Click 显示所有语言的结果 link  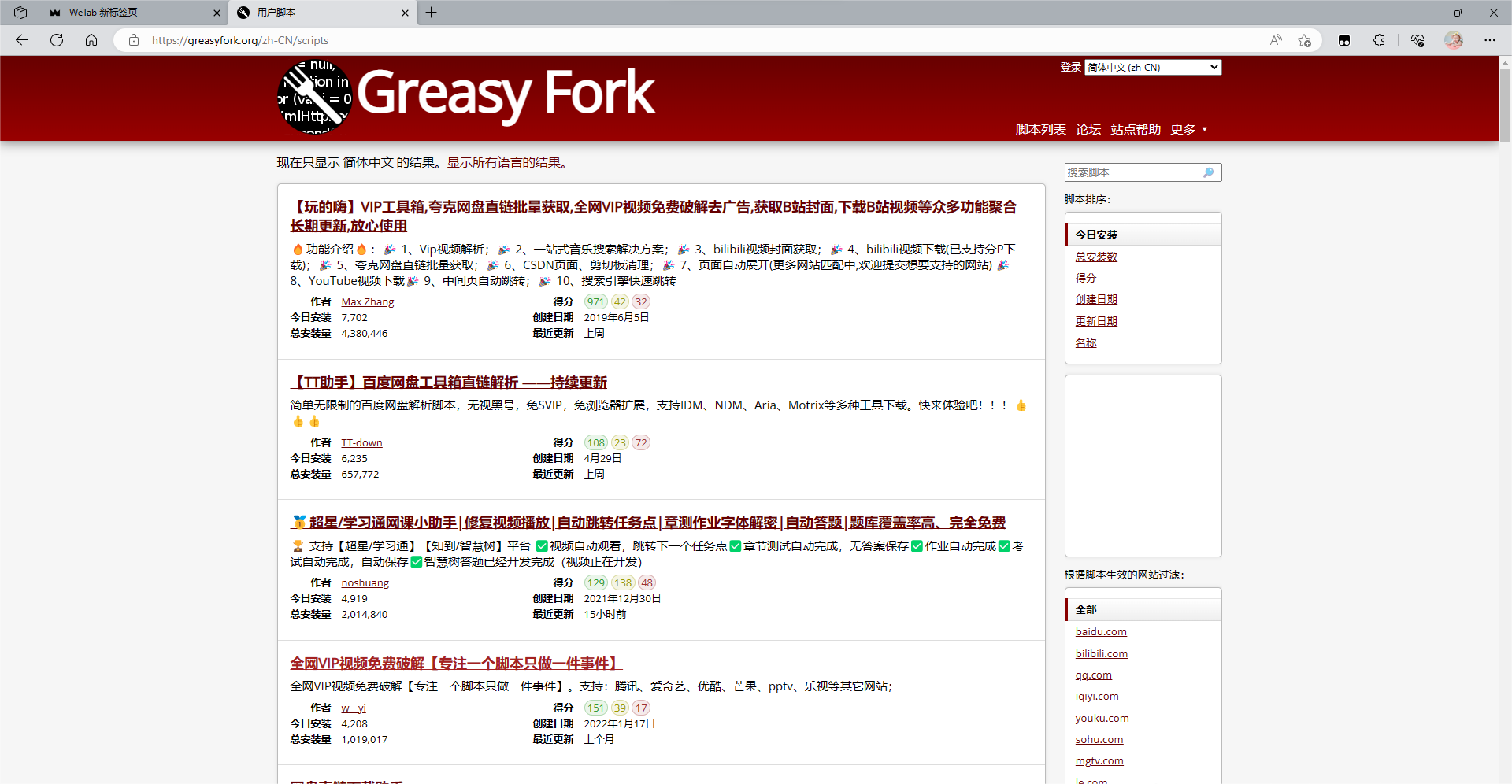point(510,163)
